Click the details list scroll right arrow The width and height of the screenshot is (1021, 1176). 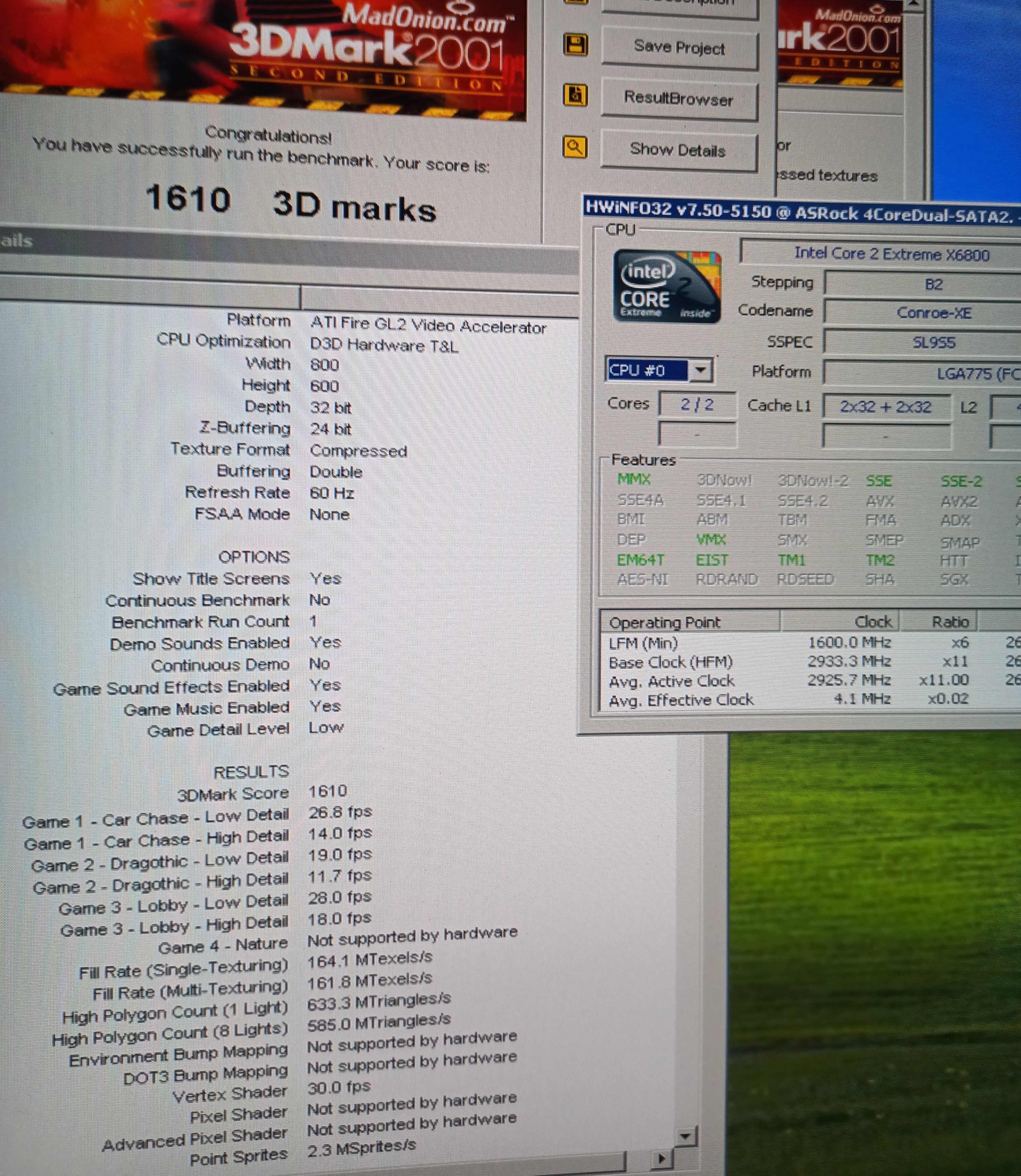pyautogui.click(x=661, y=1158)
